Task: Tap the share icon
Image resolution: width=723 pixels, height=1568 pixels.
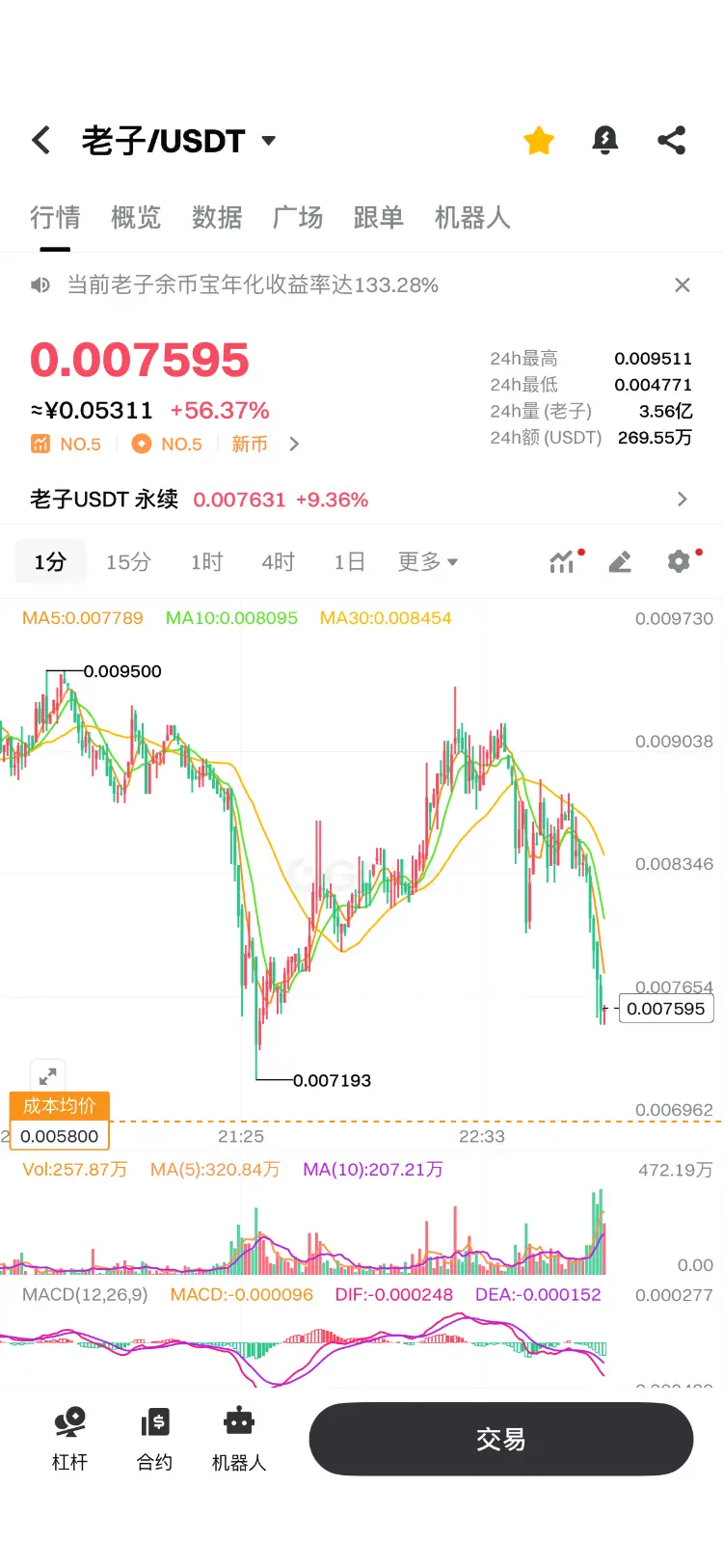Action: tap(672, 141)
